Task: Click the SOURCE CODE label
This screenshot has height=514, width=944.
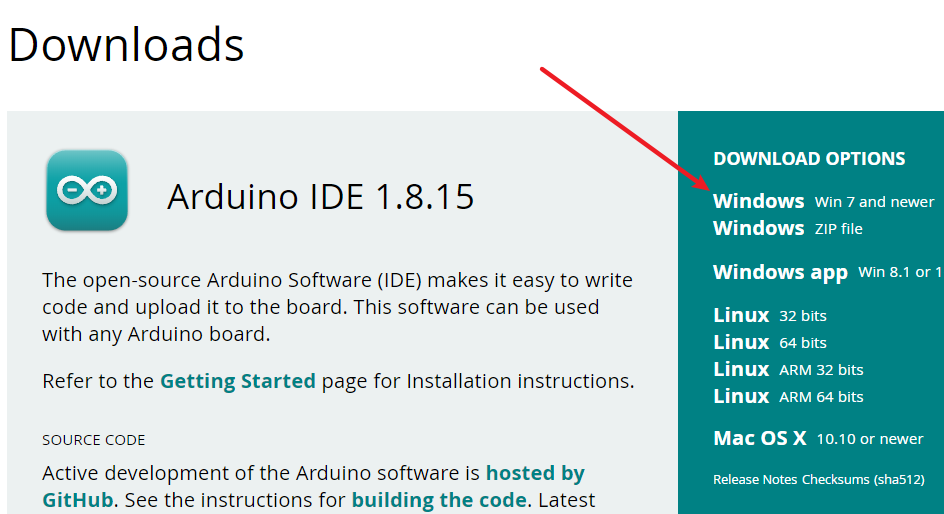Action: click(x=93, y=440)
